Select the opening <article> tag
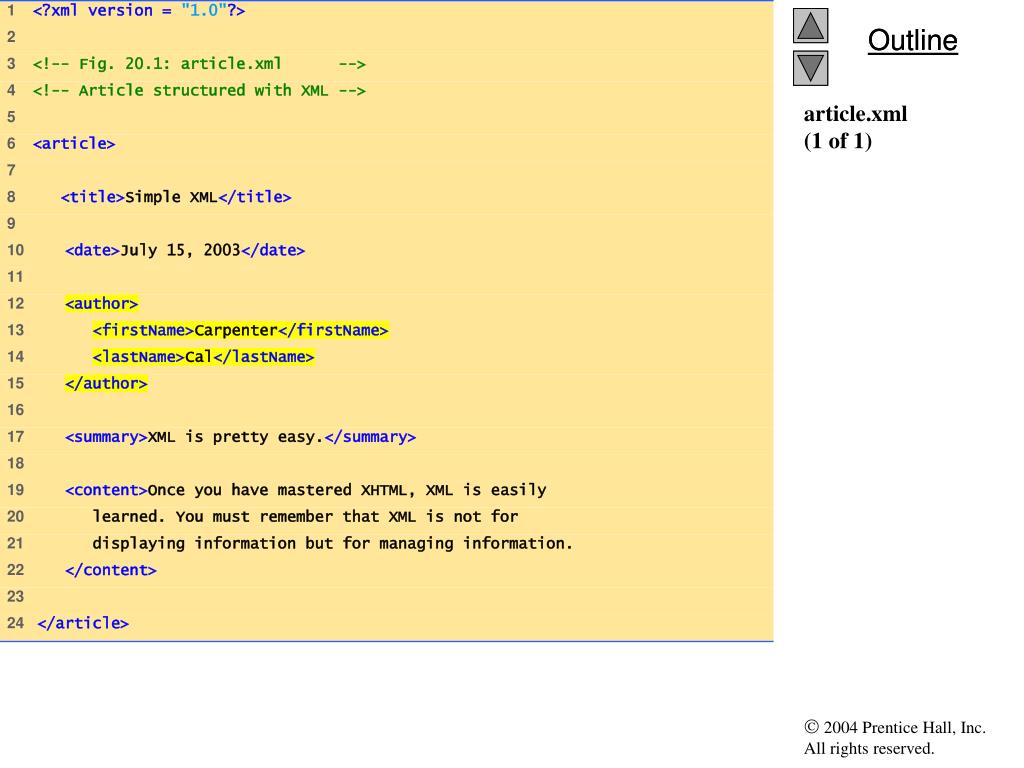Screen dimensions: 1024x768 [x=74, y=144]
